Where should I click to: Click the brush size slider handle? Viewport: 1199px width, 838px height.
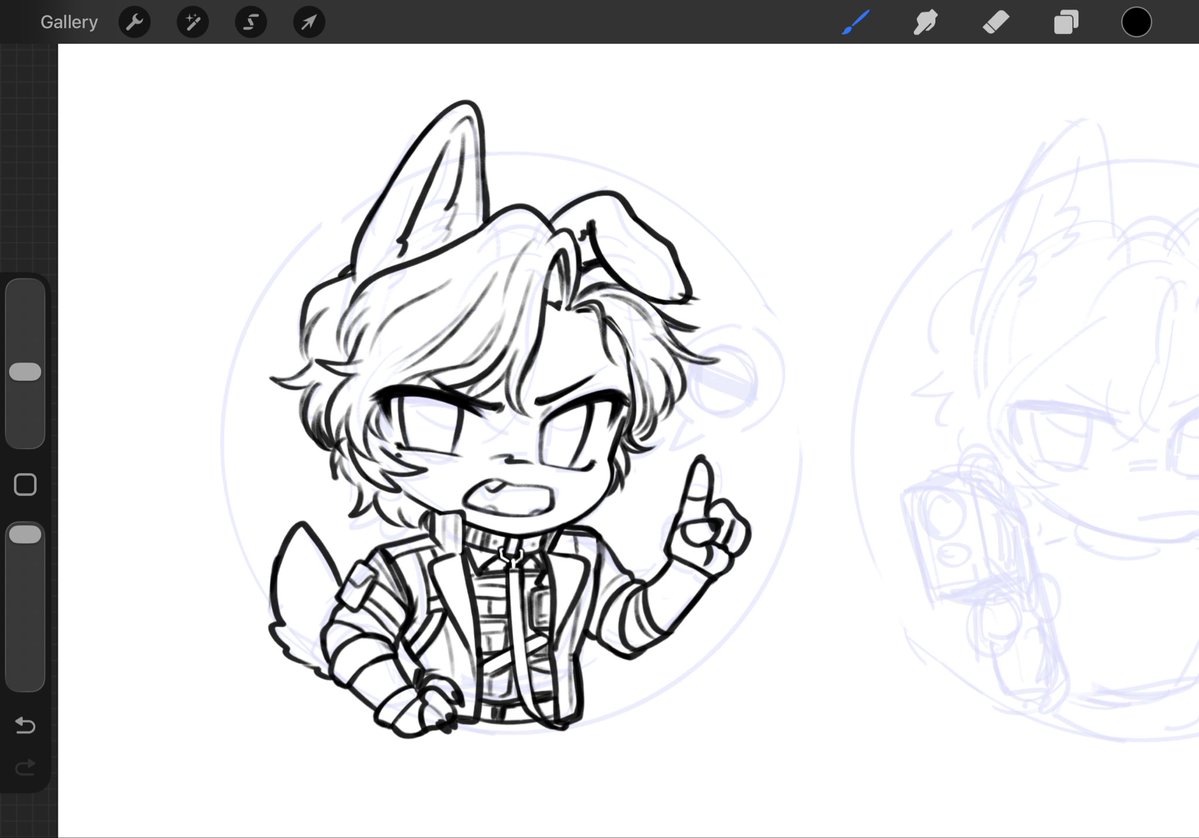coord(25,372)
